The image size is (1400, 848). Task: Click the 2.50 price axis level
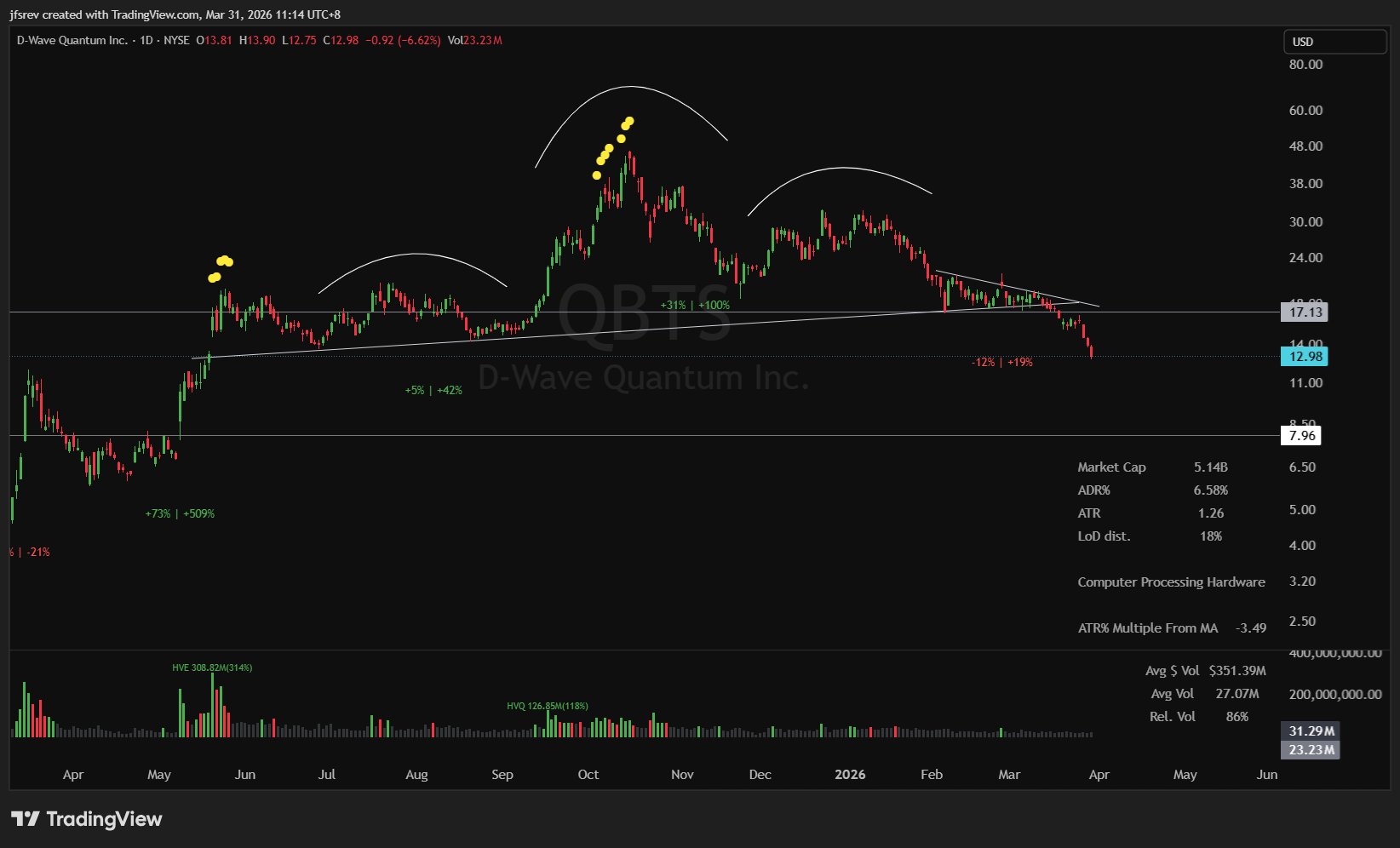1302,622
